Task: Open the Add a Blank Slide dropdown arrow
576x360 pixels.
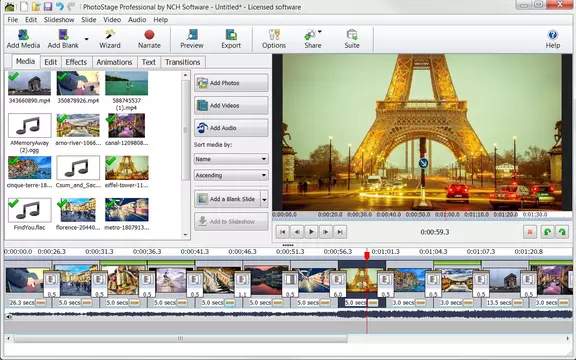Action: [x=264, y=199]
